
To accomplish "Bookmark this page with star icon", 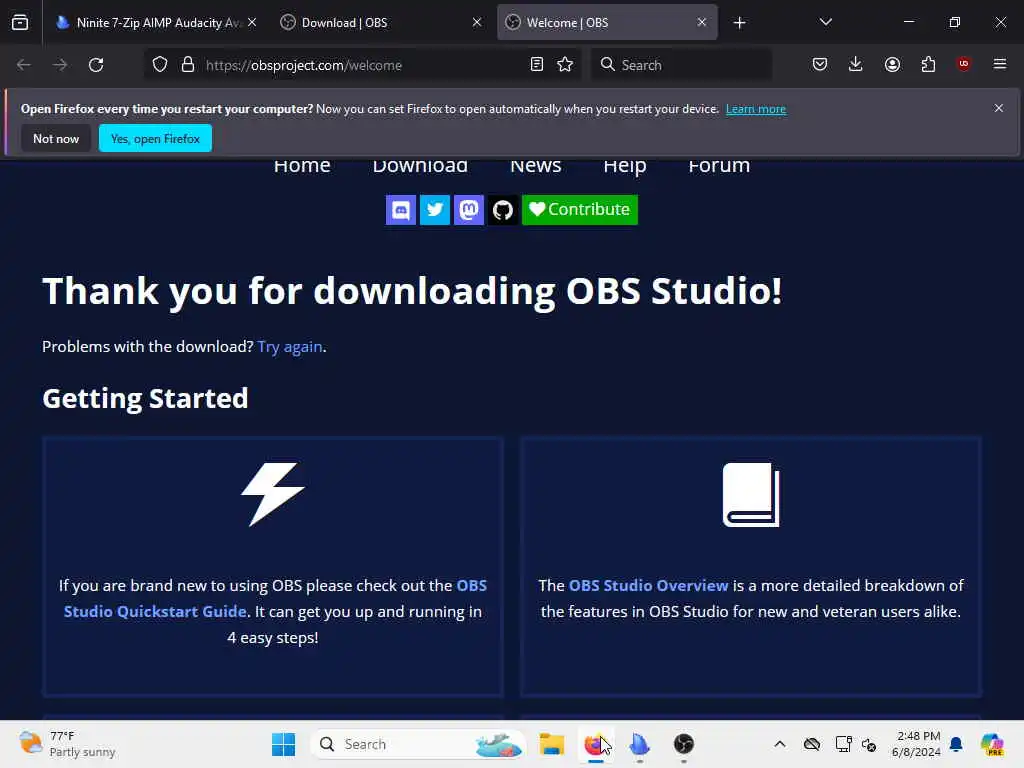I will pos(566,65).
